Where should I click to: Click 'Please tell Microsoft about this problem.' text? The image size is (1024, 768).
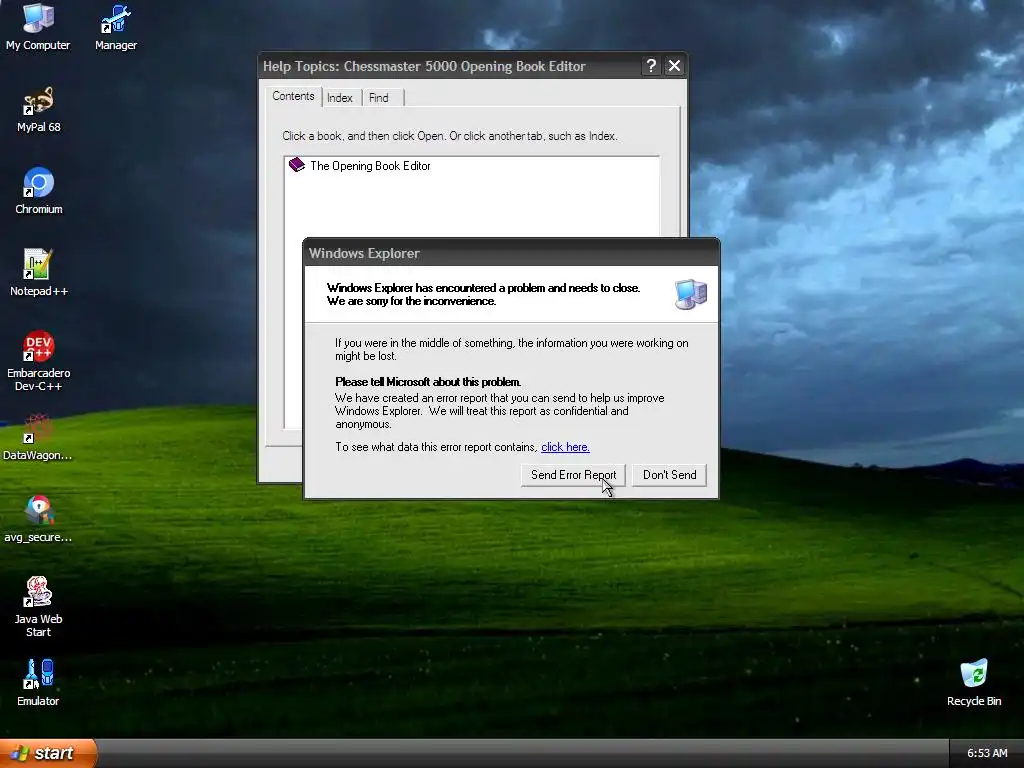pos(428,382)
